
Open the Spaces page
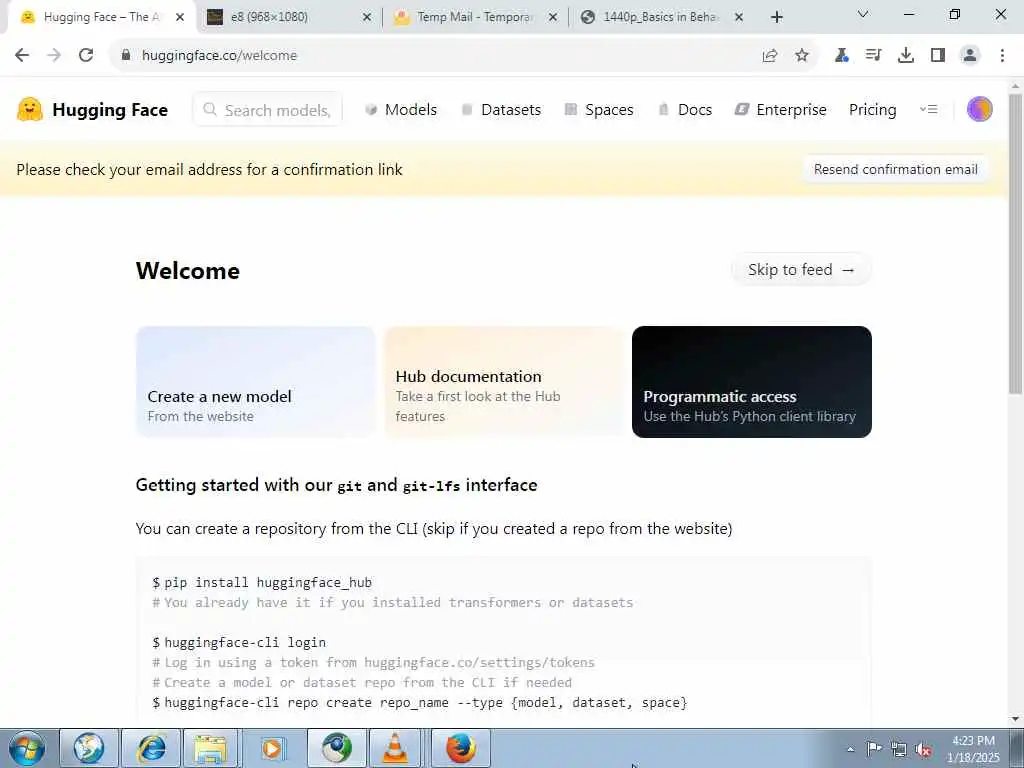pos(599,110)
